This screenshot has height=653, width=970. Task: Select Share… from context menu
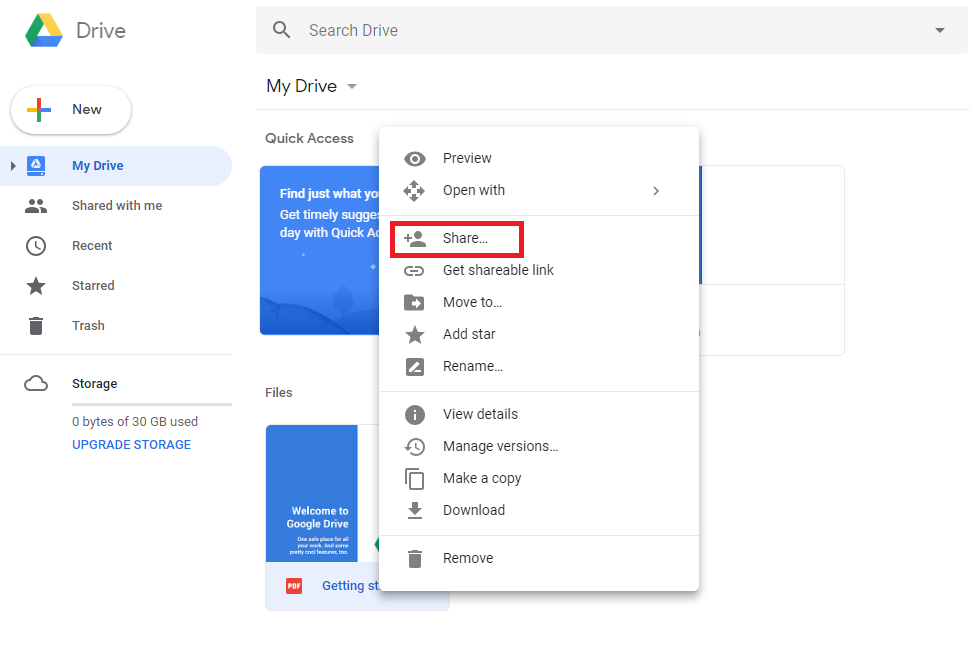pyautogui.click(x=465, y=239)
